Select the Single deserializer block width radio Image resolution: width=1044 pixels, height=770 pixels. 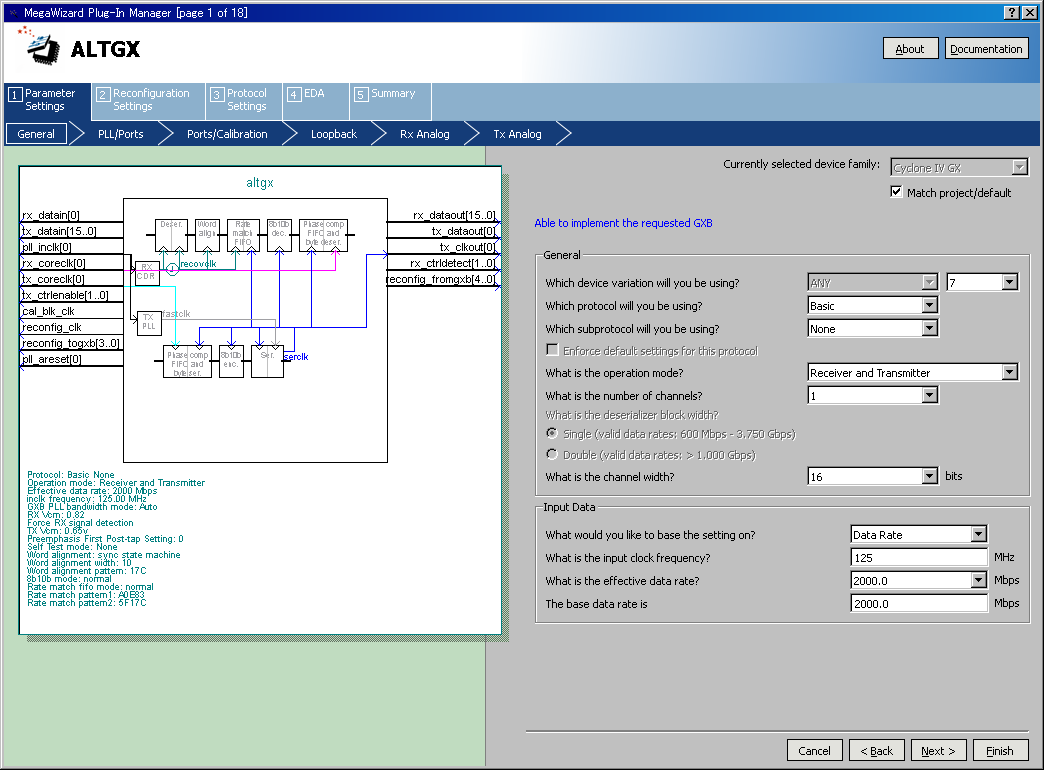click(551, 434)
